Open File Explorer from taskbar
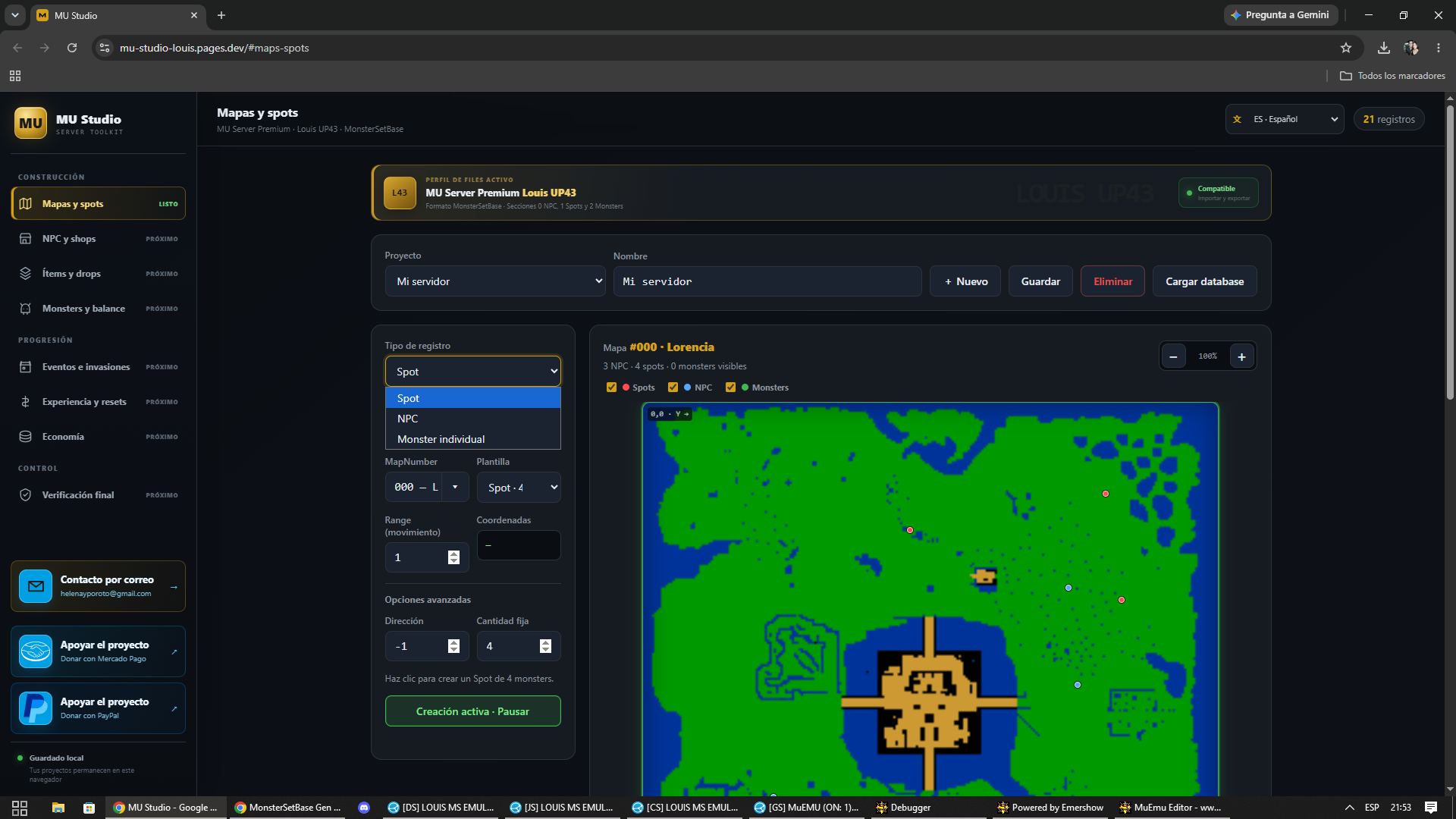 click(x=58, y=808)
